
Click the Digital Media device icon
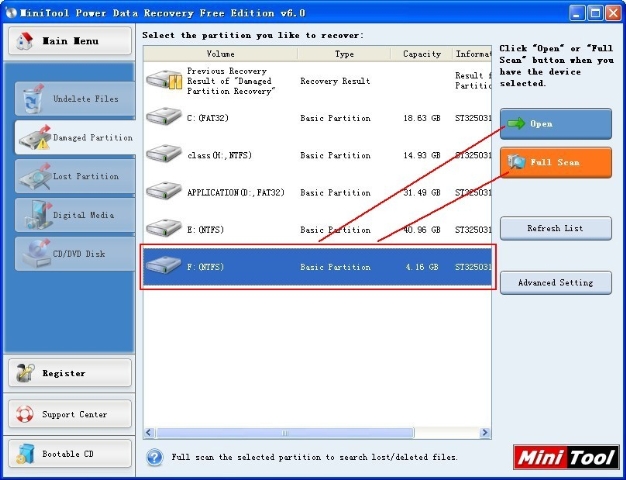38,215
